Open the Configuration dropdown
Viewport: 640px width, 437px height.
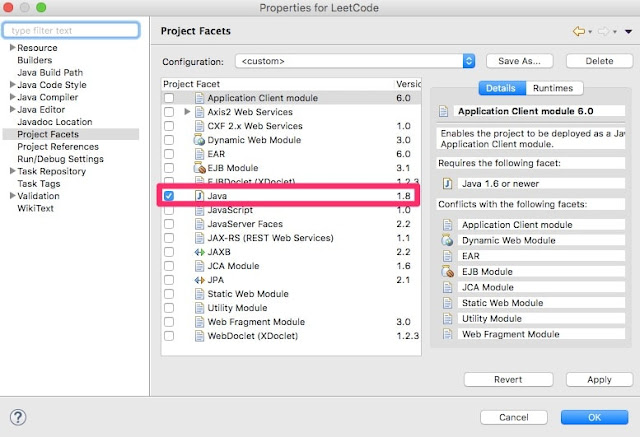pos(467,61)
